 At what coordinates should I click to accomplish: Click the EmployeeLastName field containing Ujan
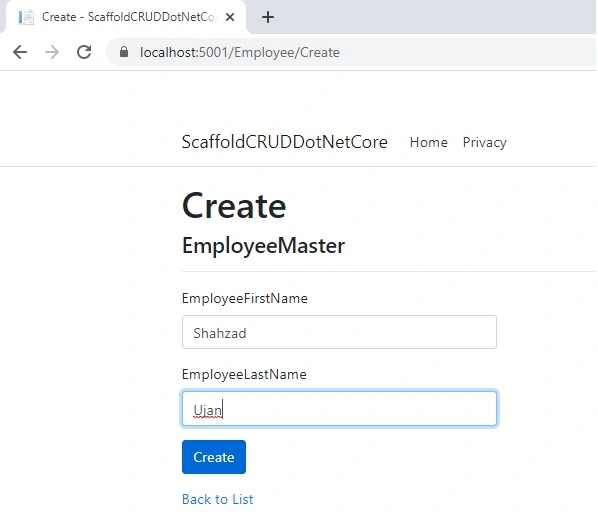(x=339, y=408)
